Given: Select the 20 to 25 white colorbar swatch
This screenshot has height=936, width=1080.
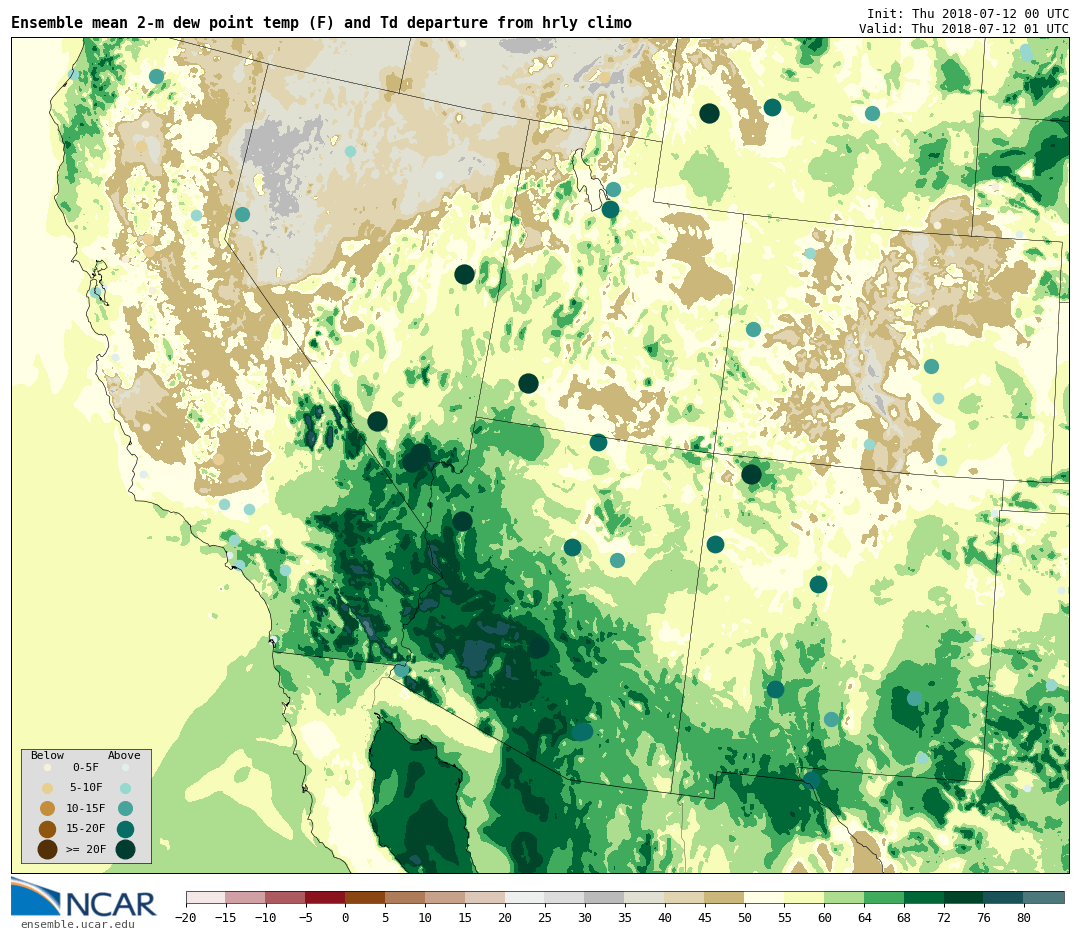Looking at the screenshot, I should [525, 897].
